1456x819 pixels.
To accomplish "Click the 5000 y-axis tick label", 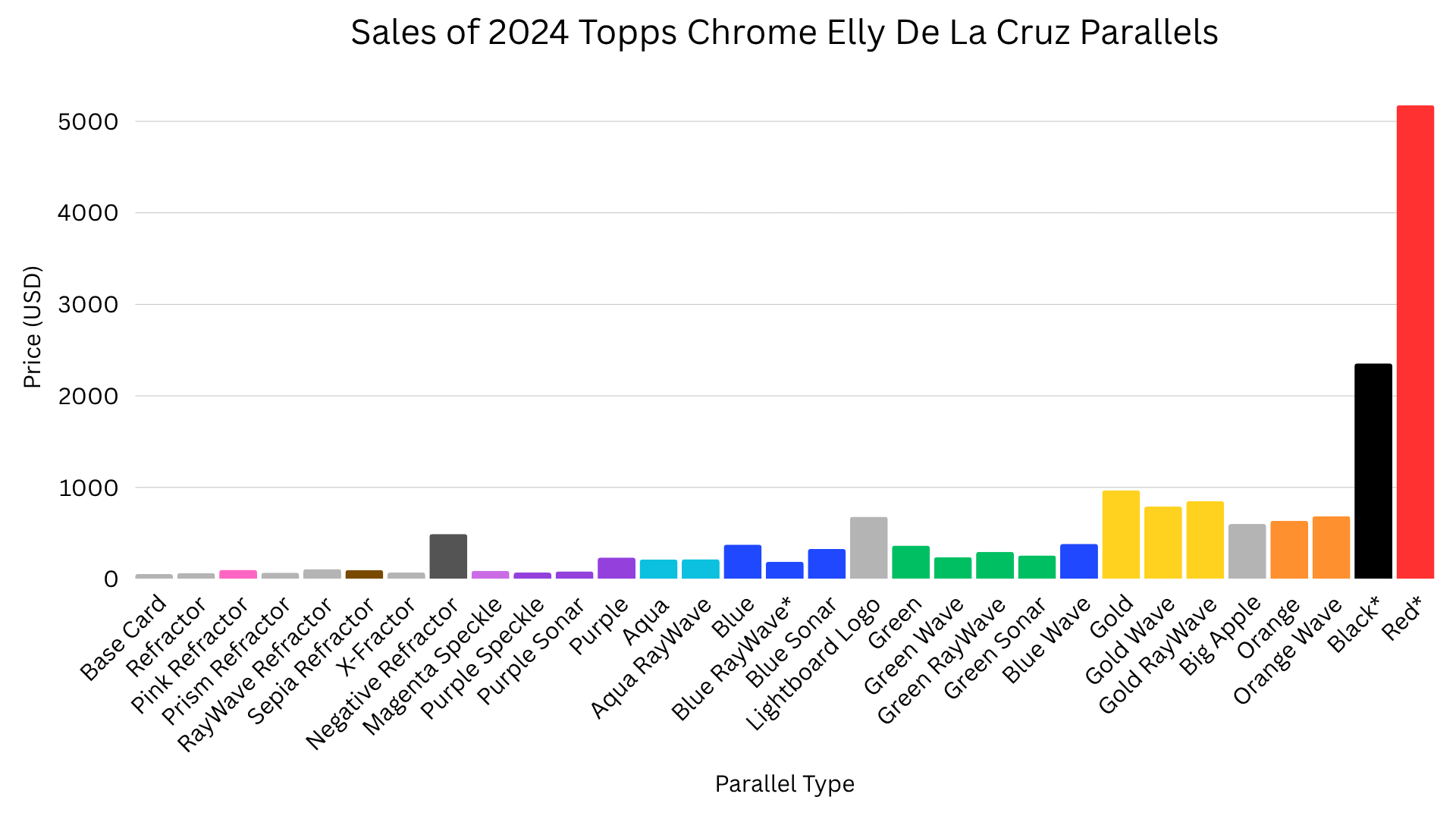I will [x=88, y=122].
